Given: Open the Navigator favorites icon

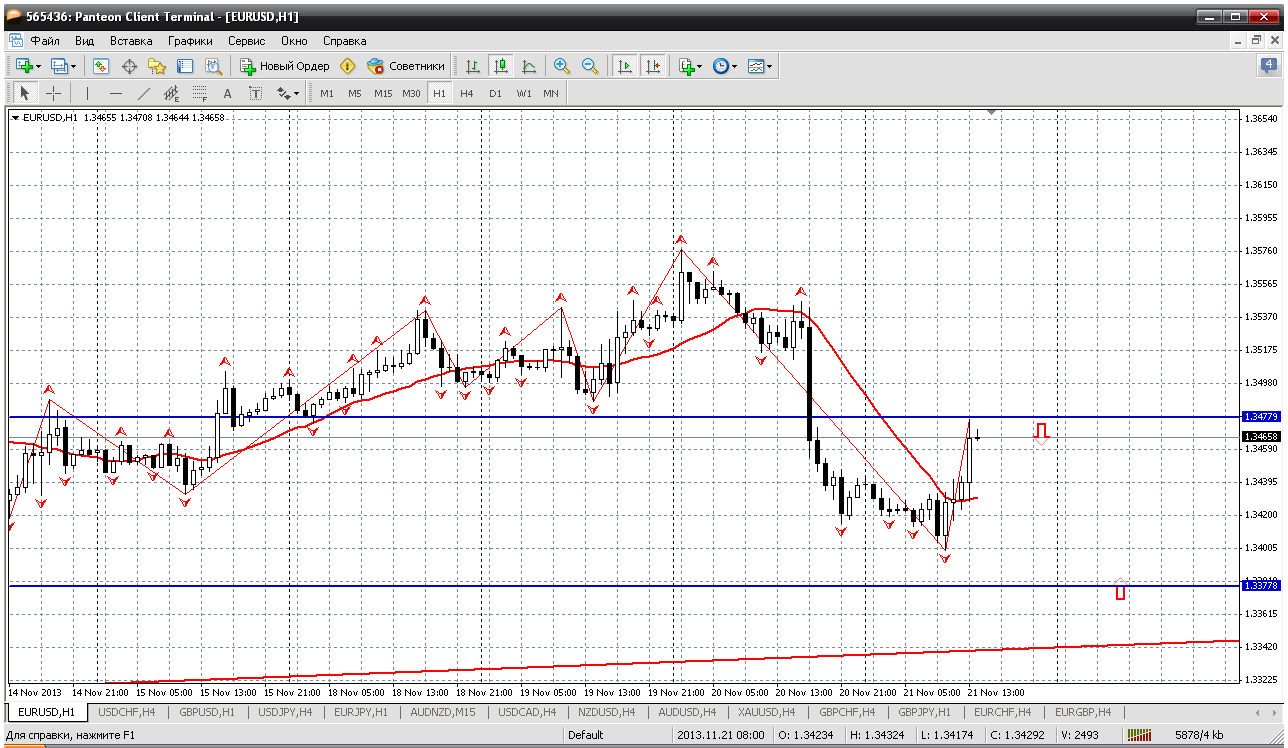Looking at the screenshot, I should (157, 66).
